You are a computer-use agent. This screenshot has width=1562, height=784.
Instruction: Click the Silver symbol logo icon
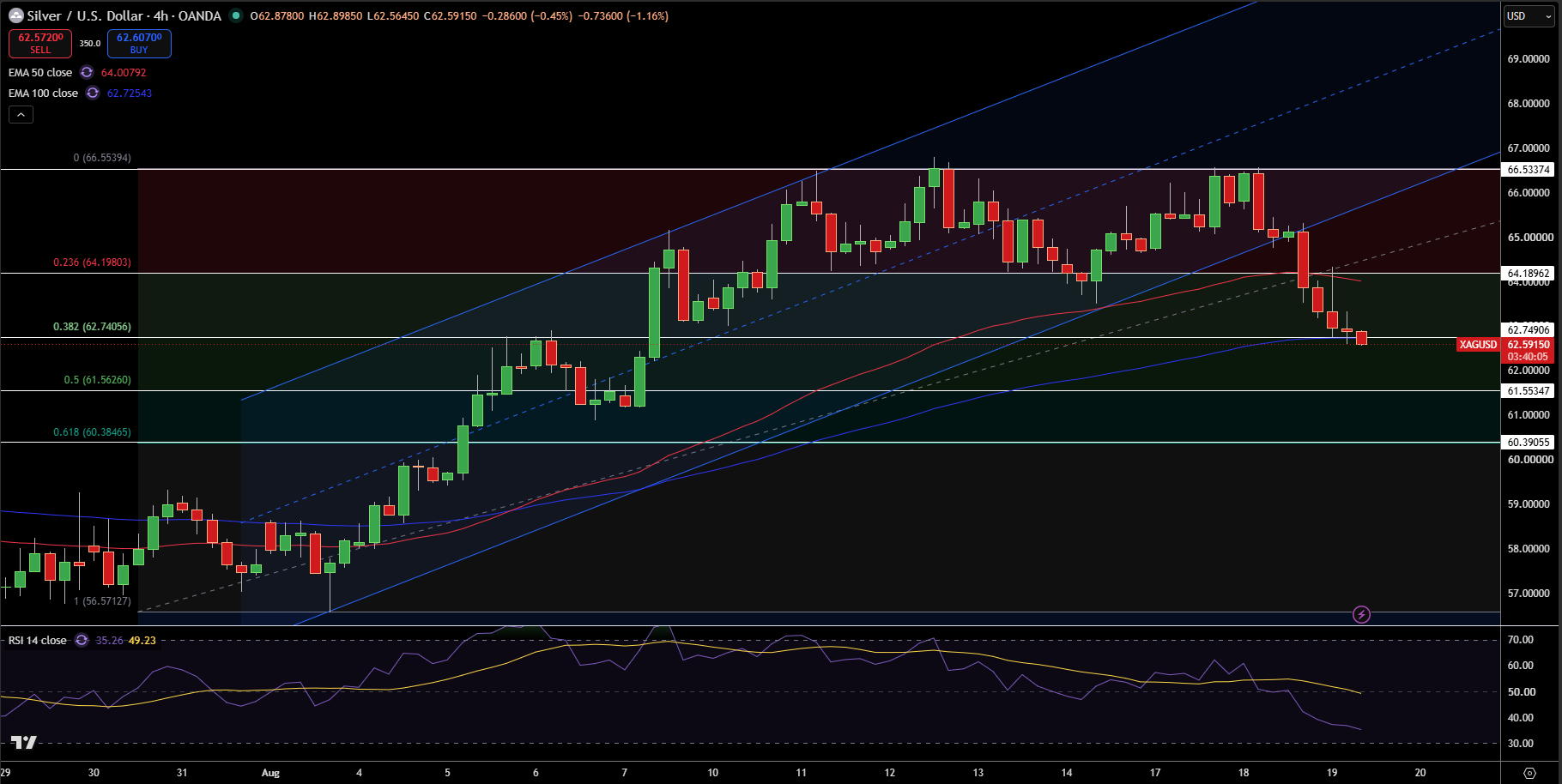coord(15,15)
